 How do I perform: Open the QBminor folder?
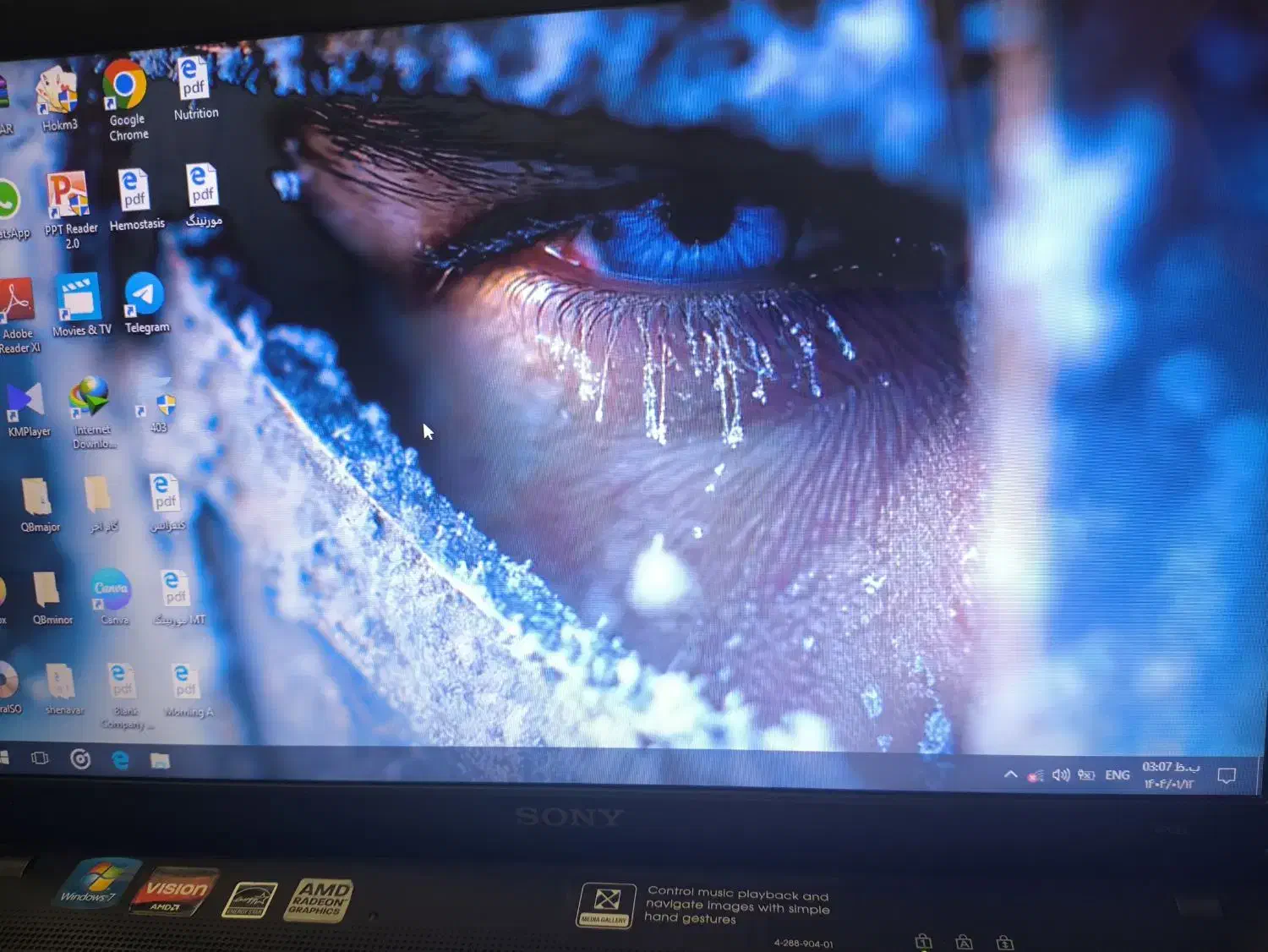47,589
